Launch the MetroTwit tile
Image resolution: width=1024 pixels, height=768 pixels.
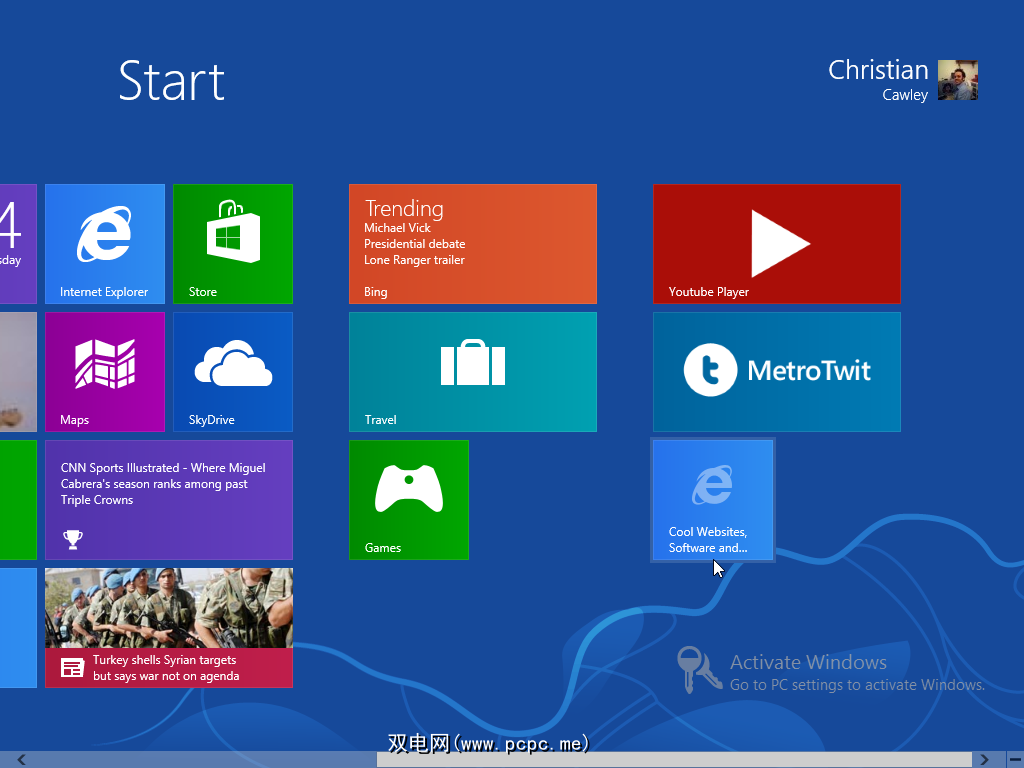tap(776, 371)
